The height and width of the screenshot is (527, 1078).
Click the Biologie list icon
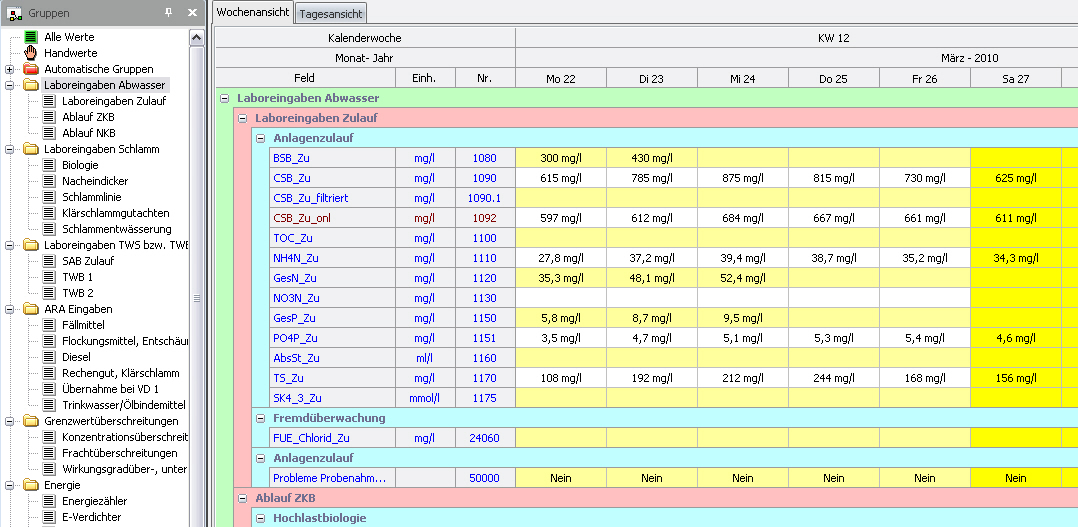point(49,165)
